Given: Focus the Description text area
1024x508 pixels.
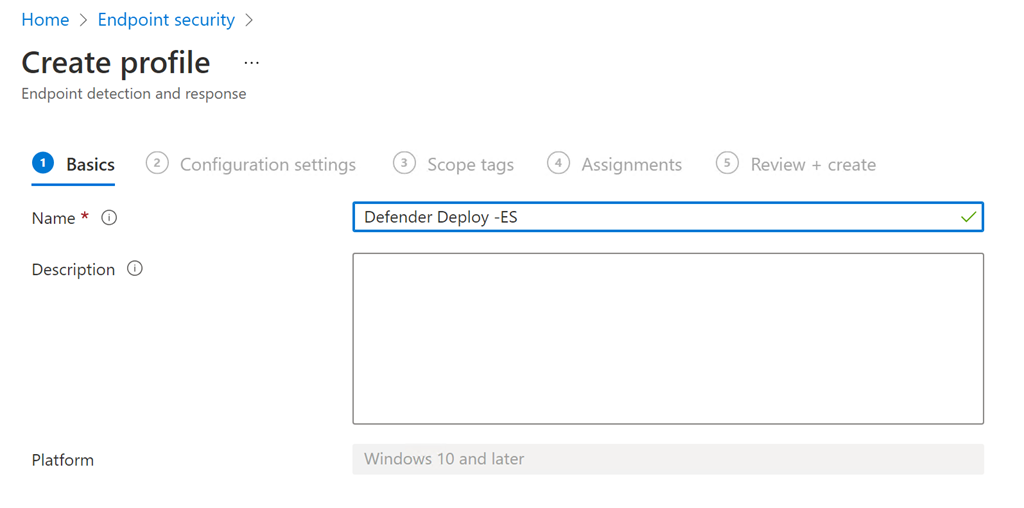Looking at the screenshot, I should tap(667, 338).
